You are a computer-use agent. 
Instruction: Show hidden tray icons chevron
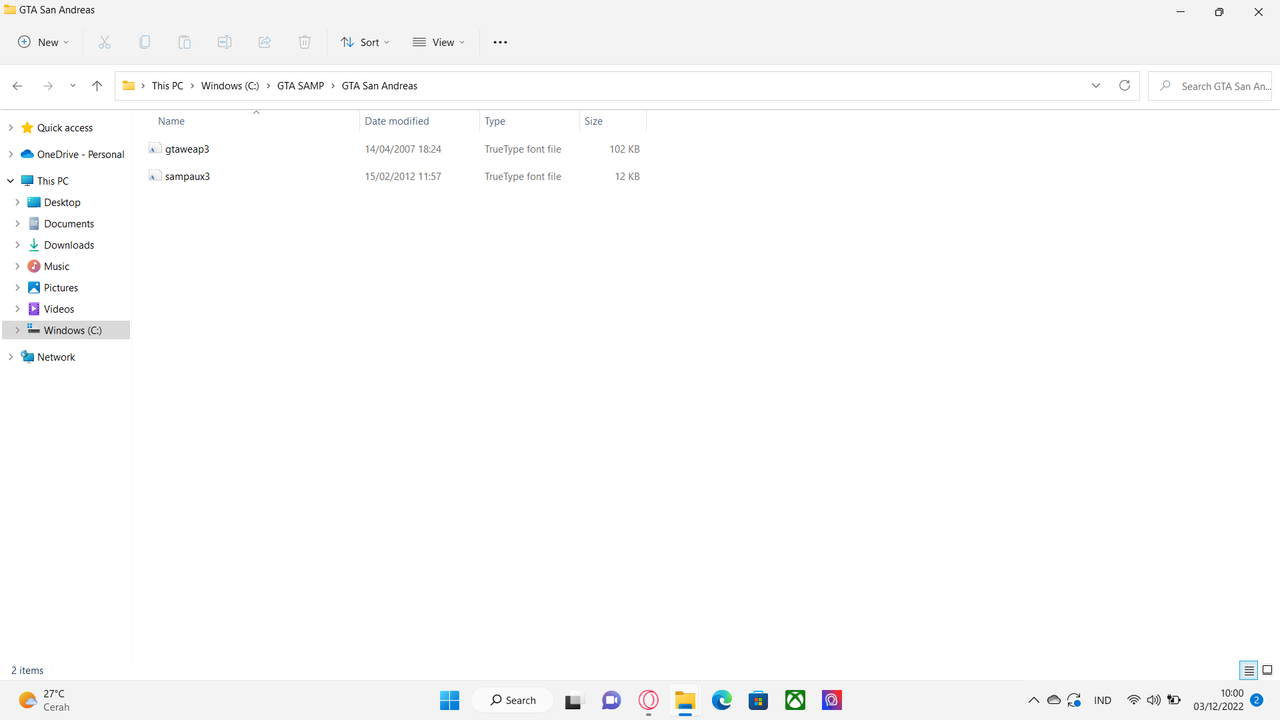pyautogui.click(x=1033, y=700)
